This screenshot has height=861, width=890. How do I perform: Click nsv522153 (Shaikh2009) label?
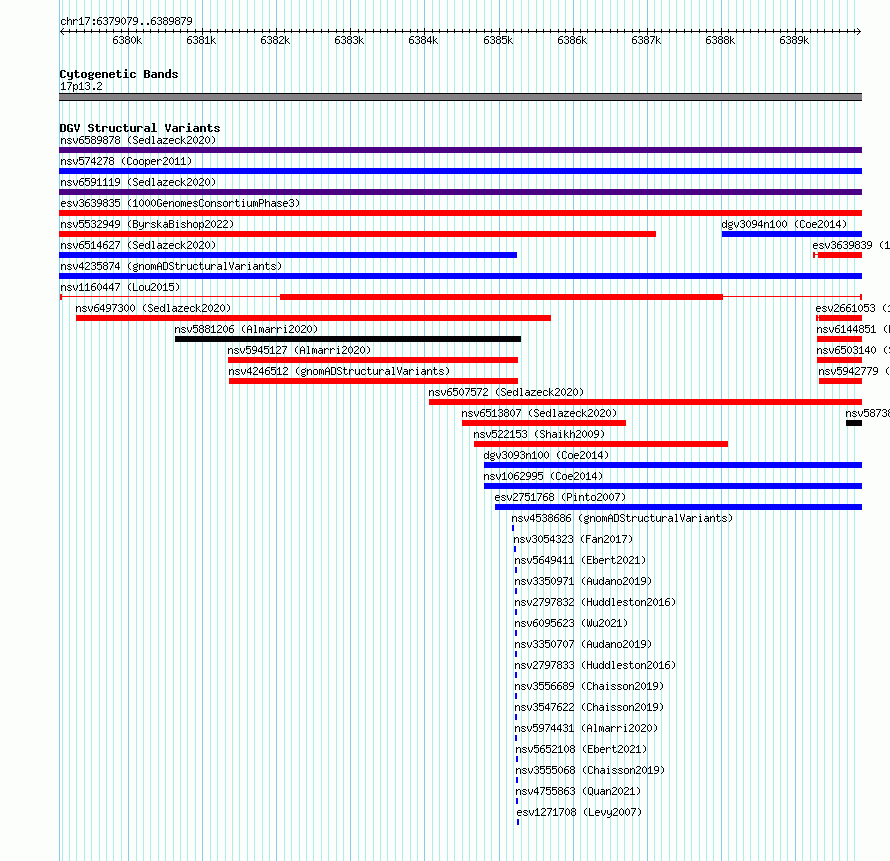click(539, 434)
